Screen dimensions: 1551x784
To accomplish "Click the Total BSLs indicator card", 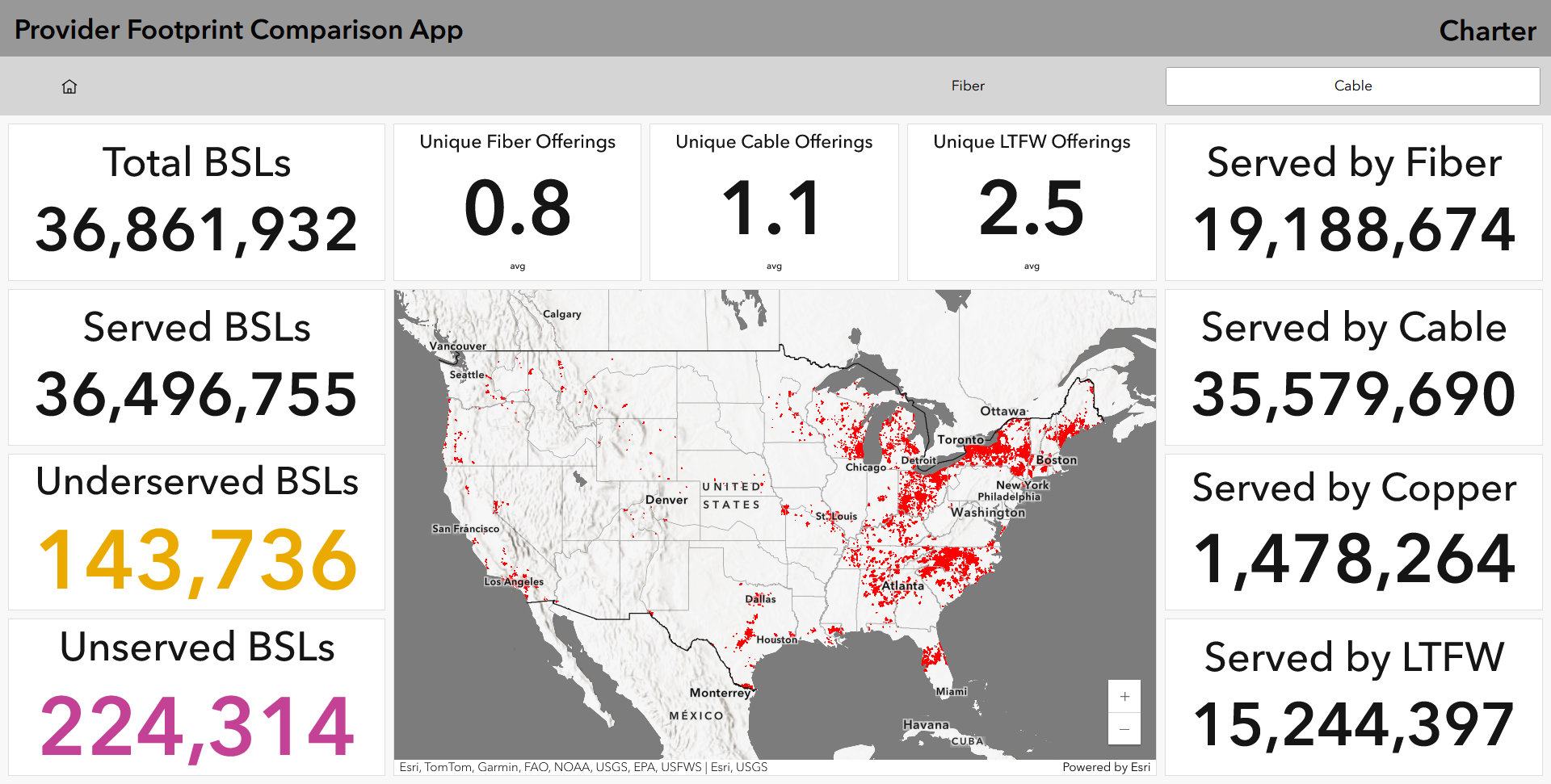I will tap(196, 202).
